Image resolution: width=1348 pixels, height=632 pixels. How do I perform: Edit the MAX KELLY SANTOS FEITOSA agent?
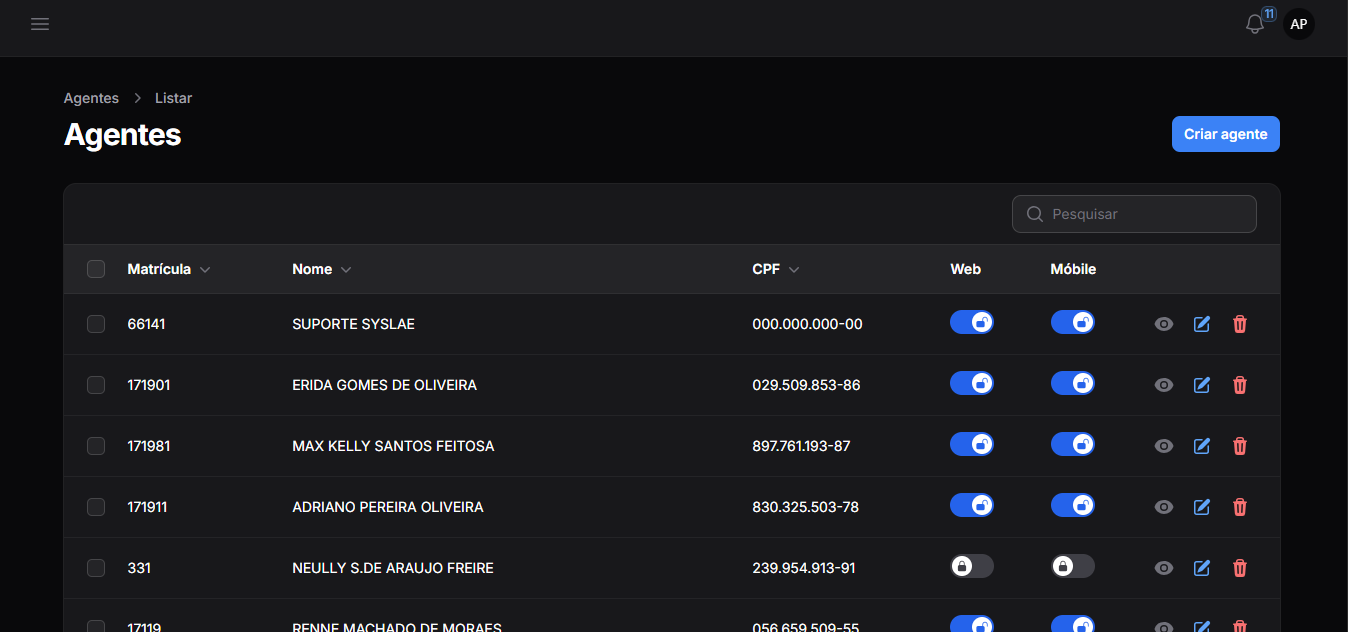tap(1202, 446)
